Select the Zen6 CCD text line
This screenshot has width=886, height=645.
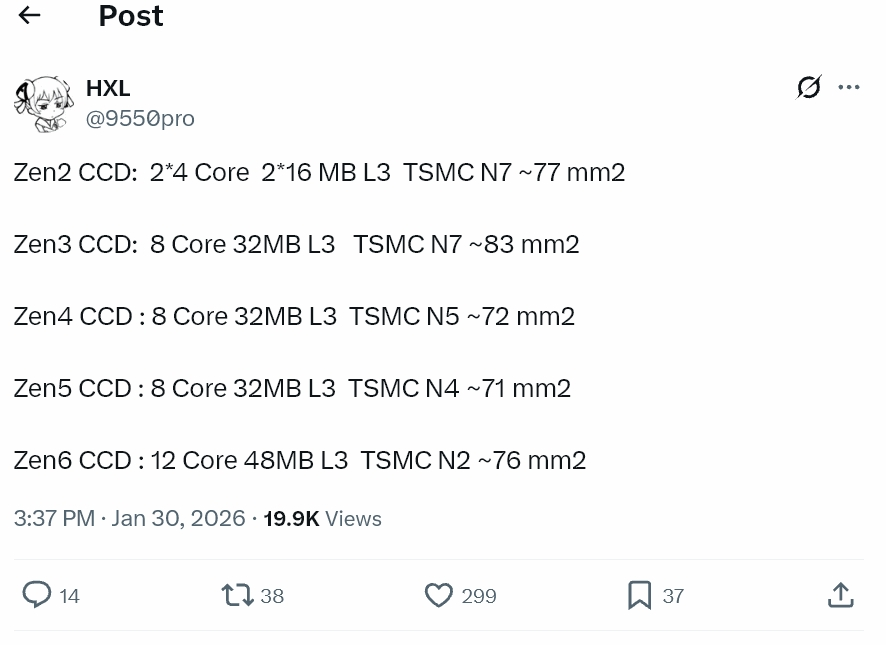coord(300,460)
